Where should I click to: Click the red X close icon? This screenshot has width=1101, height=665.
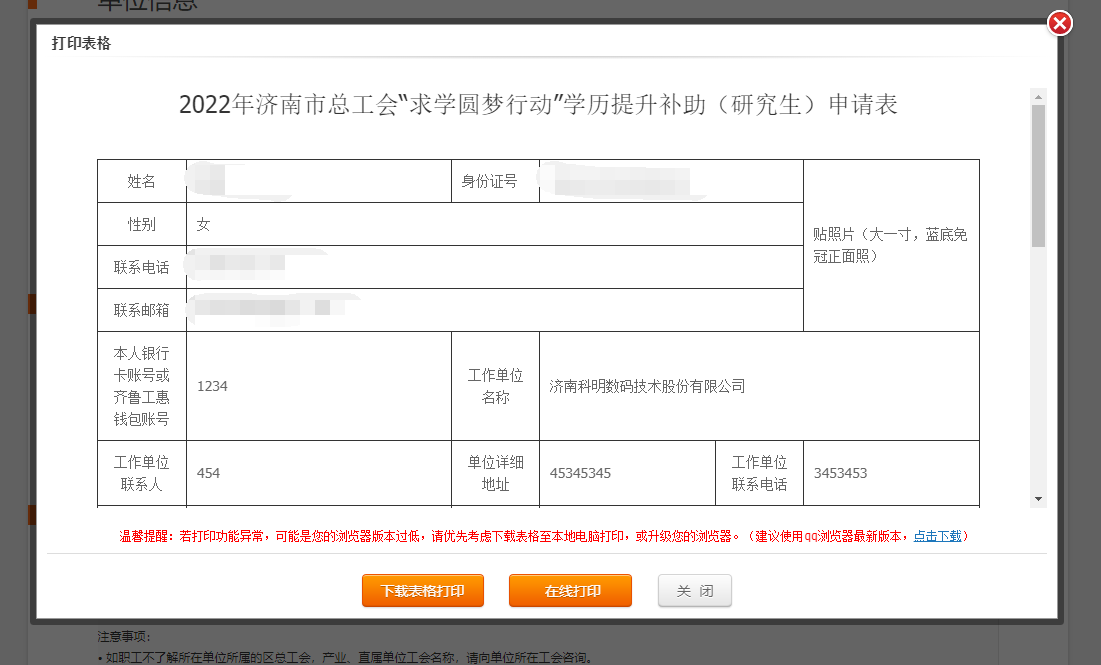tap(1060, 22)
